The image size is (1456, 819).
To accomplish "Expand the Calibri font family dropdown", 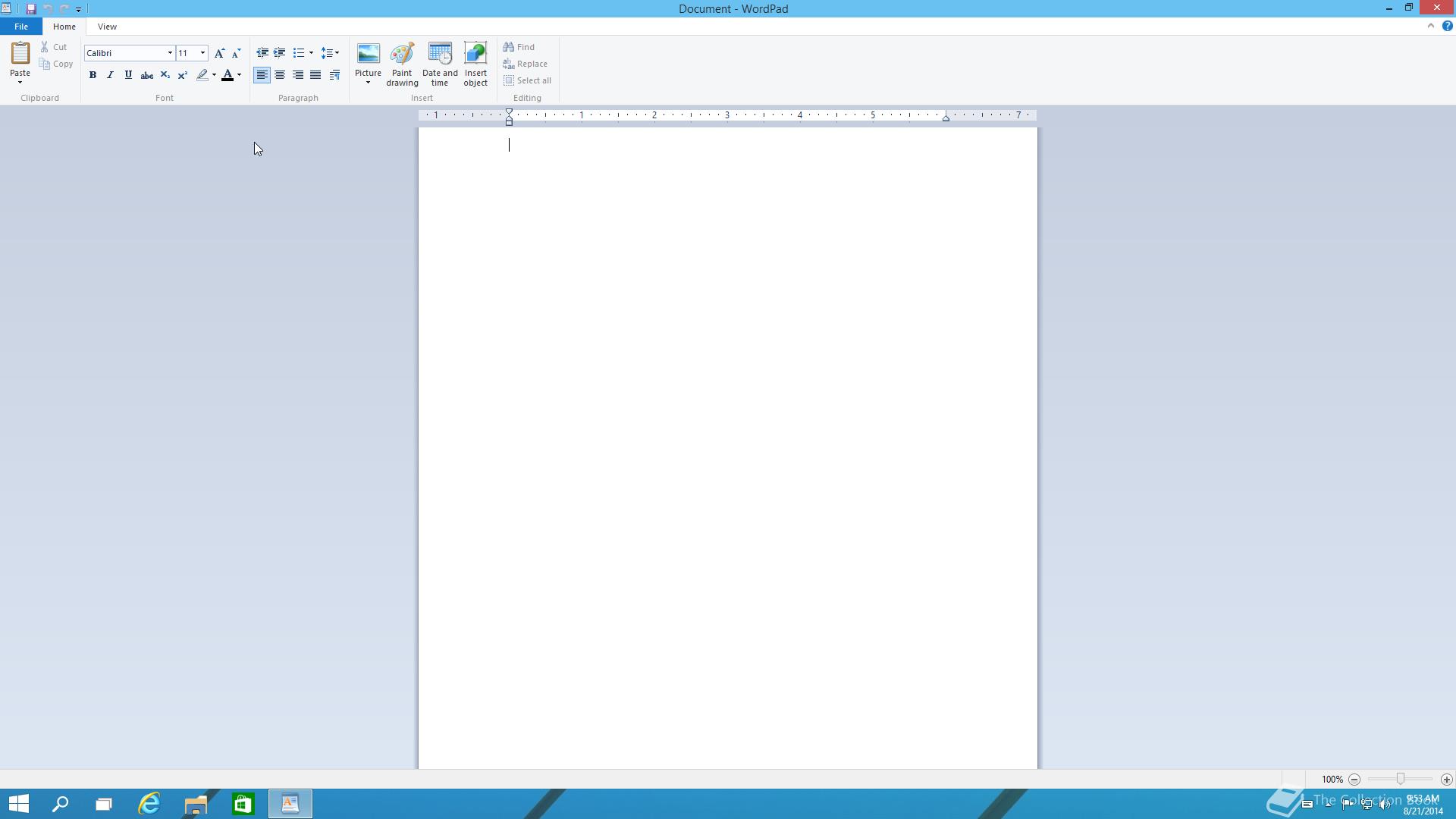I will (x=170, y=53).
